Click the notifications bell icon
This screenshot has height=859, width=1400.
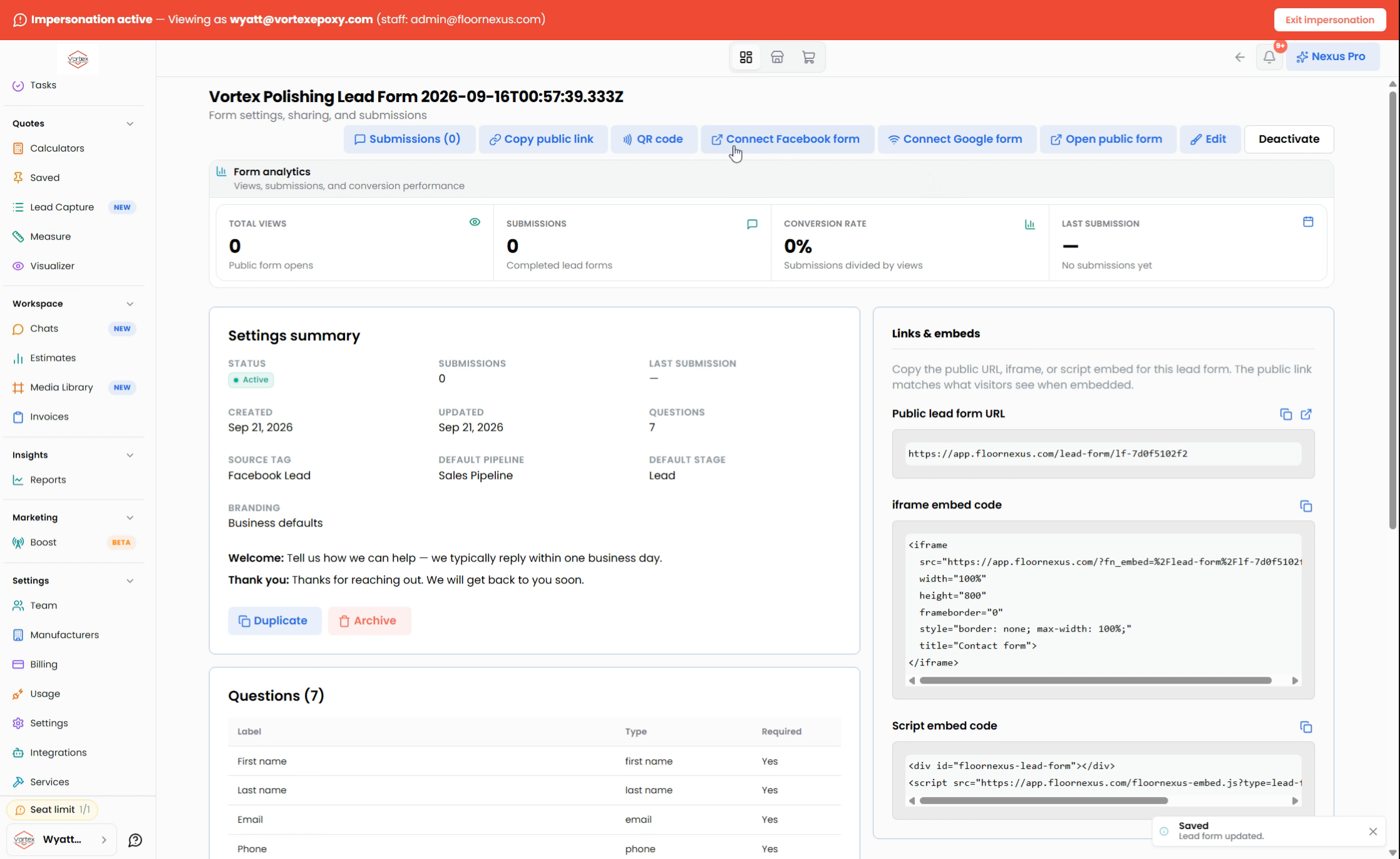(x=1269, y=57)
